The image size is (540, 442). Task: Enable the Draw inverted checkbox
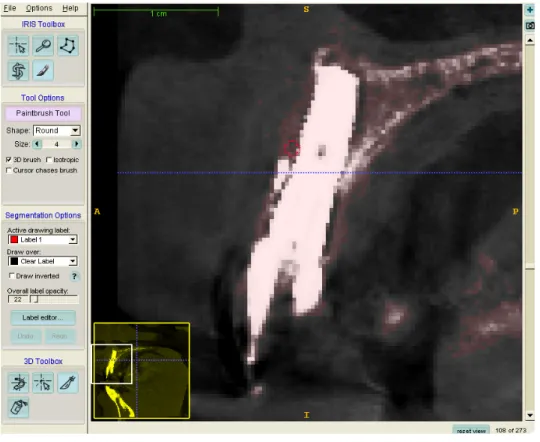pos(12,276)
